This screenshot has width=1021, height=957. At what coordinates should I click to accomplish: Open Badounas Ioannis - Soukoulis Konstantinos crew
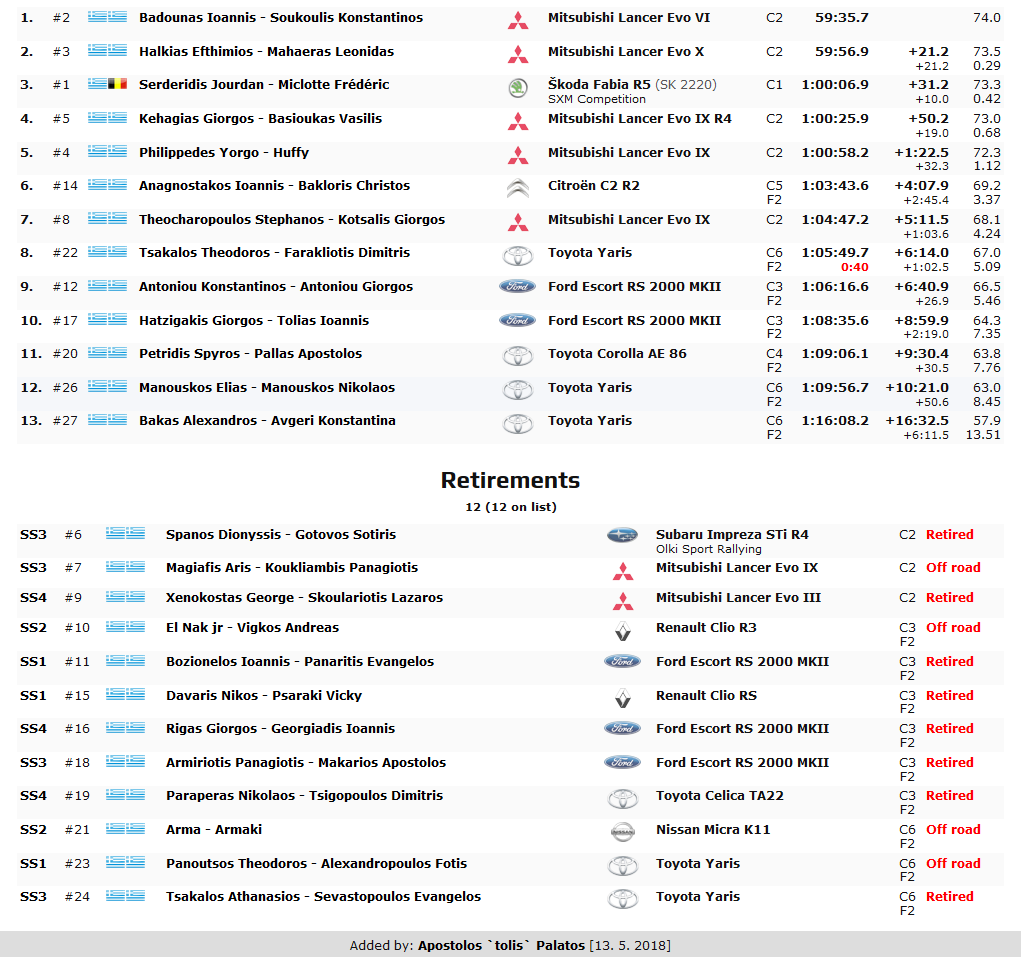tap(281, 18)
